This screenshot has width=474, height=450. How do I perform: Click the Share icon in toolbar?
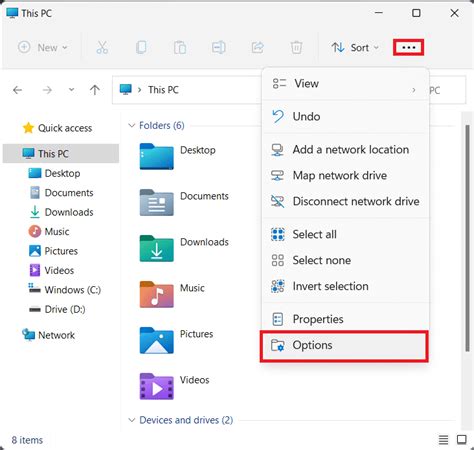tap(258, 47)
